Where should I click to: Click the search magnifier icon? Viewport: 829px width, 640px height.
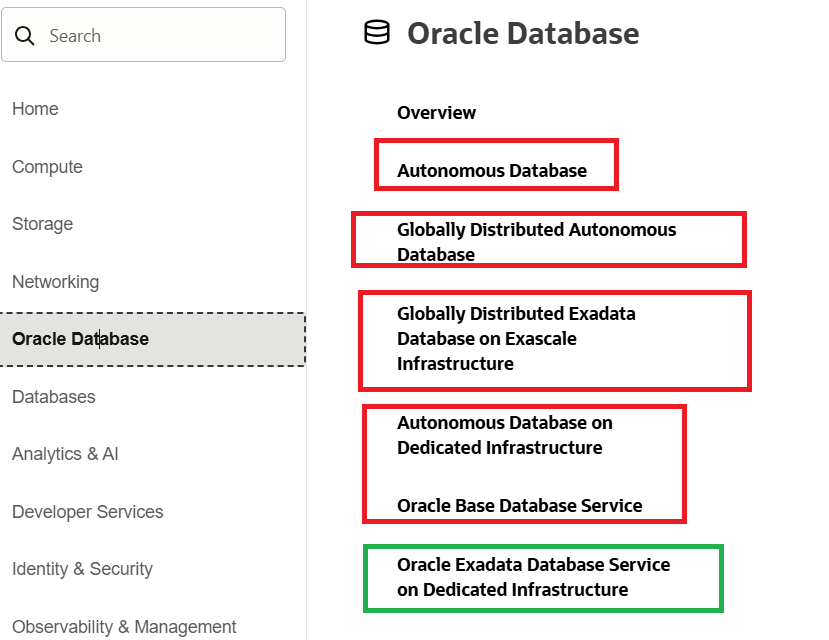[x=24, y=36]
